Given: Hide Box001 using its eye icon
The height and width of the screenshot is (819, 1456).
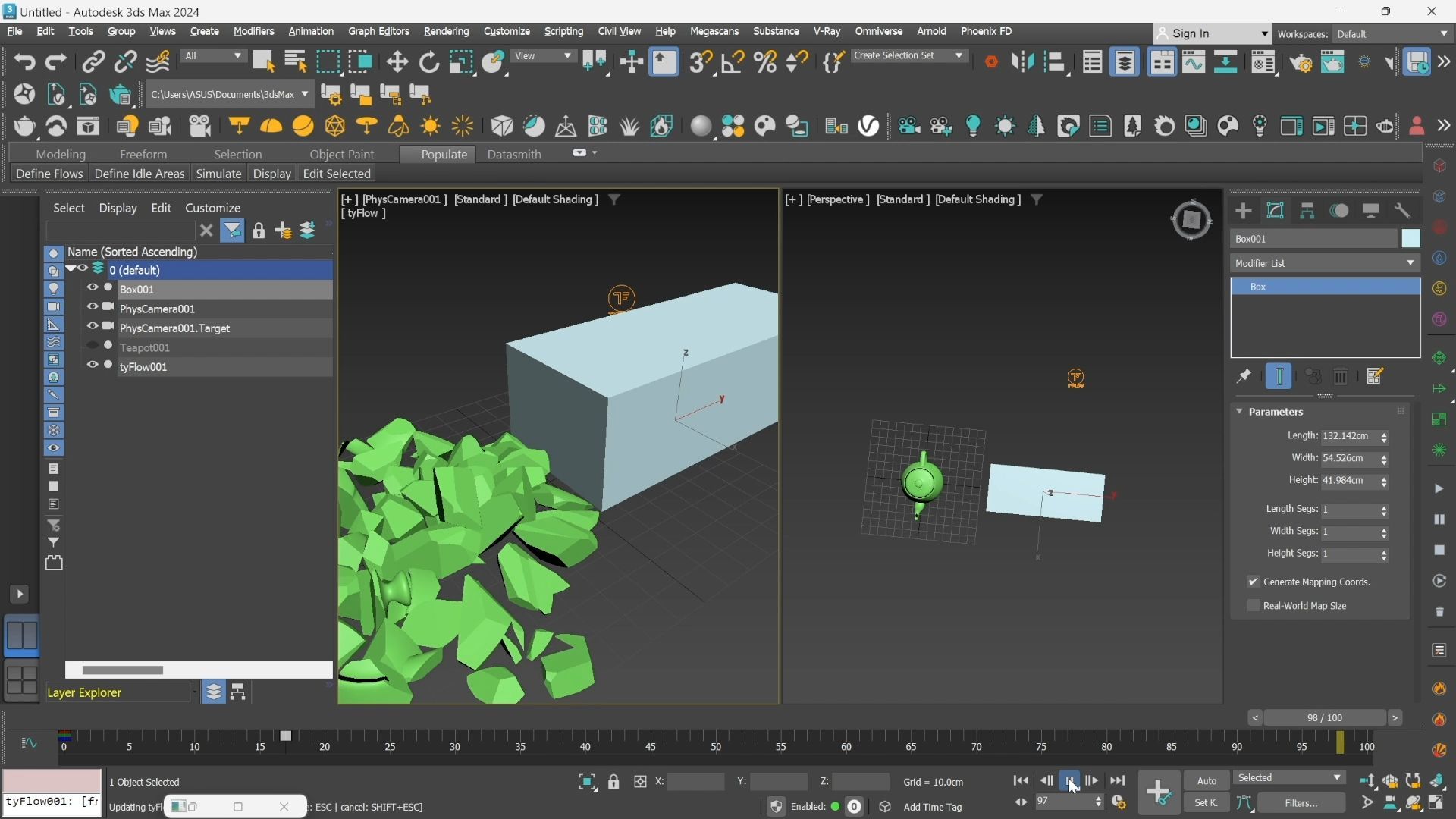Looking at the screenshot, I should coord(93,288).
